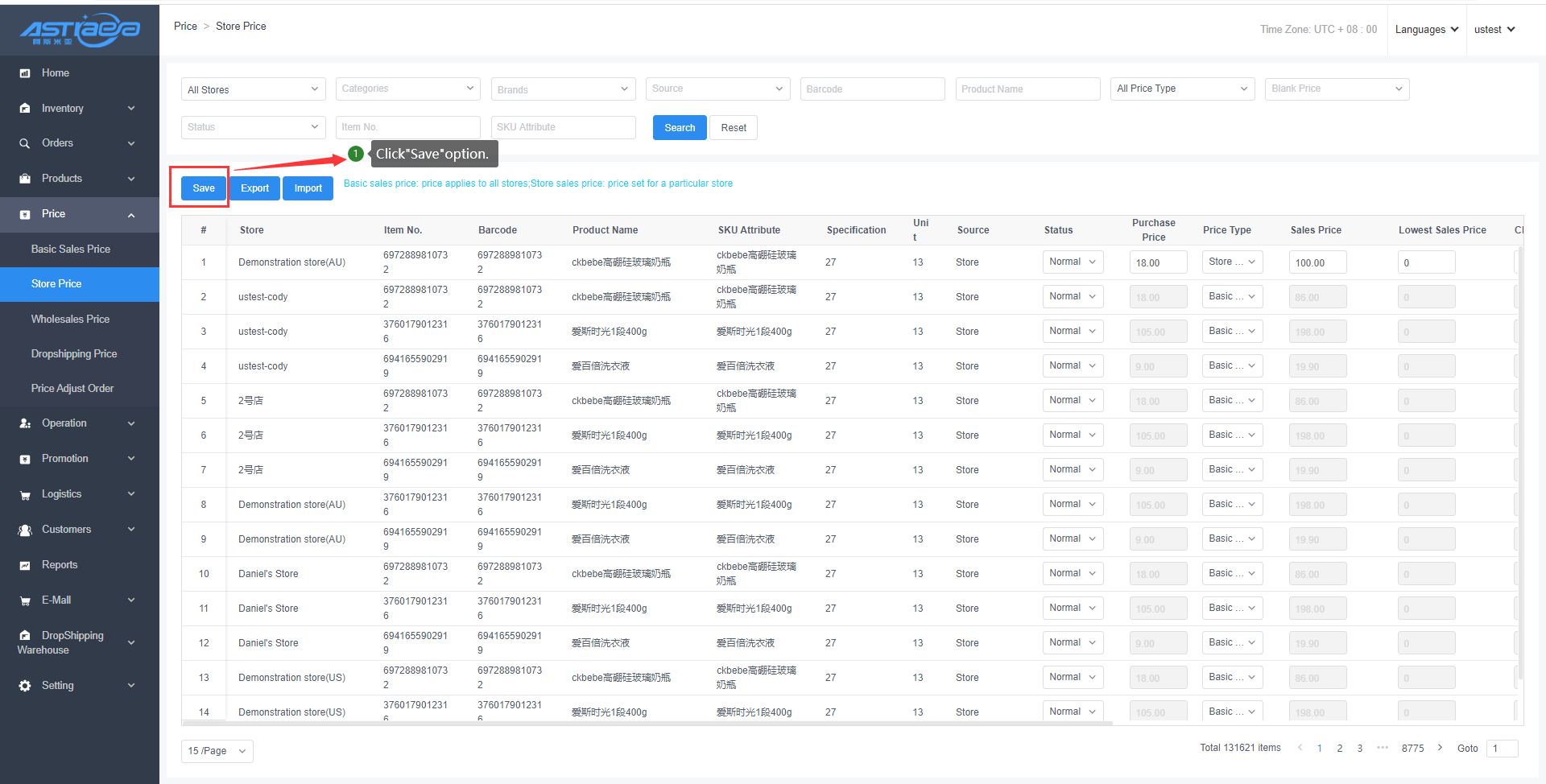Open Status dropdown in row 1
1546x784 pixels.
1072,262
